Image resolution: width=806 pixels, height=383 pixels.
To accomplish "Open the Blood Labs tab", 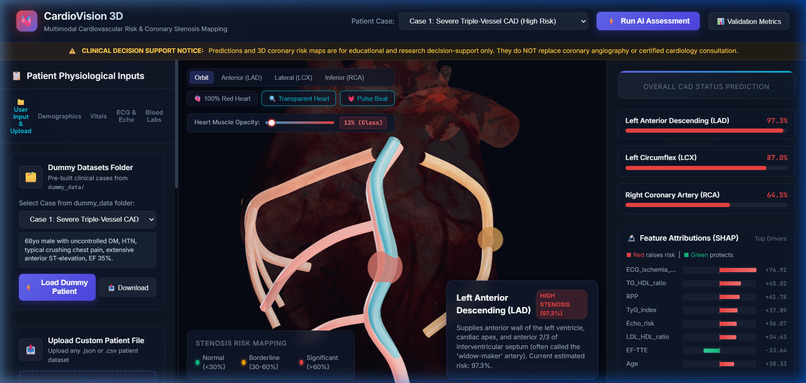I will 153,116.
